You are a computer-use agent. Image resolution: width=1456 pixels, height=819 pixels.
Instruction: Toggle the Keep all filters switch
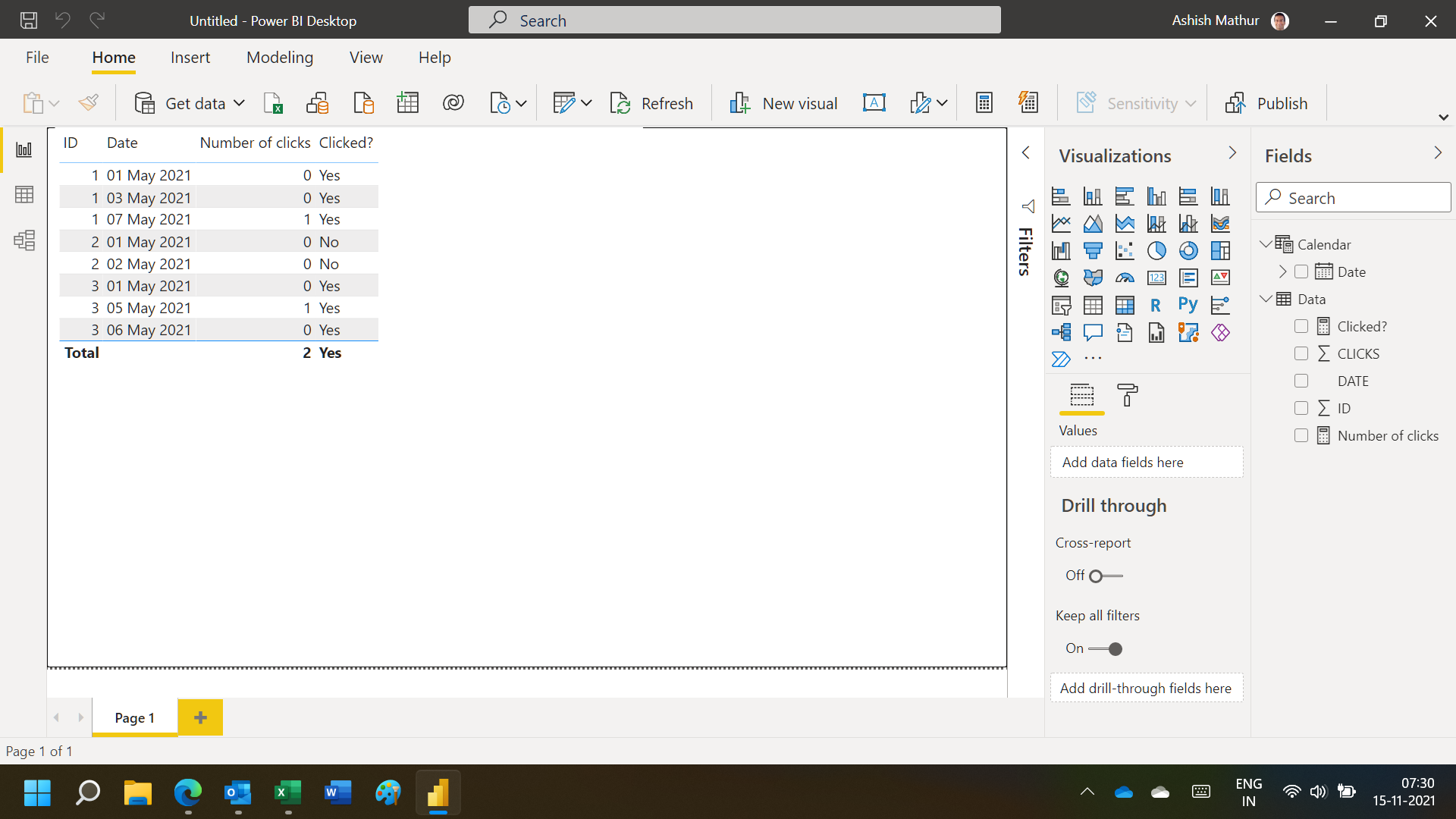click(x=1106, y=649)
